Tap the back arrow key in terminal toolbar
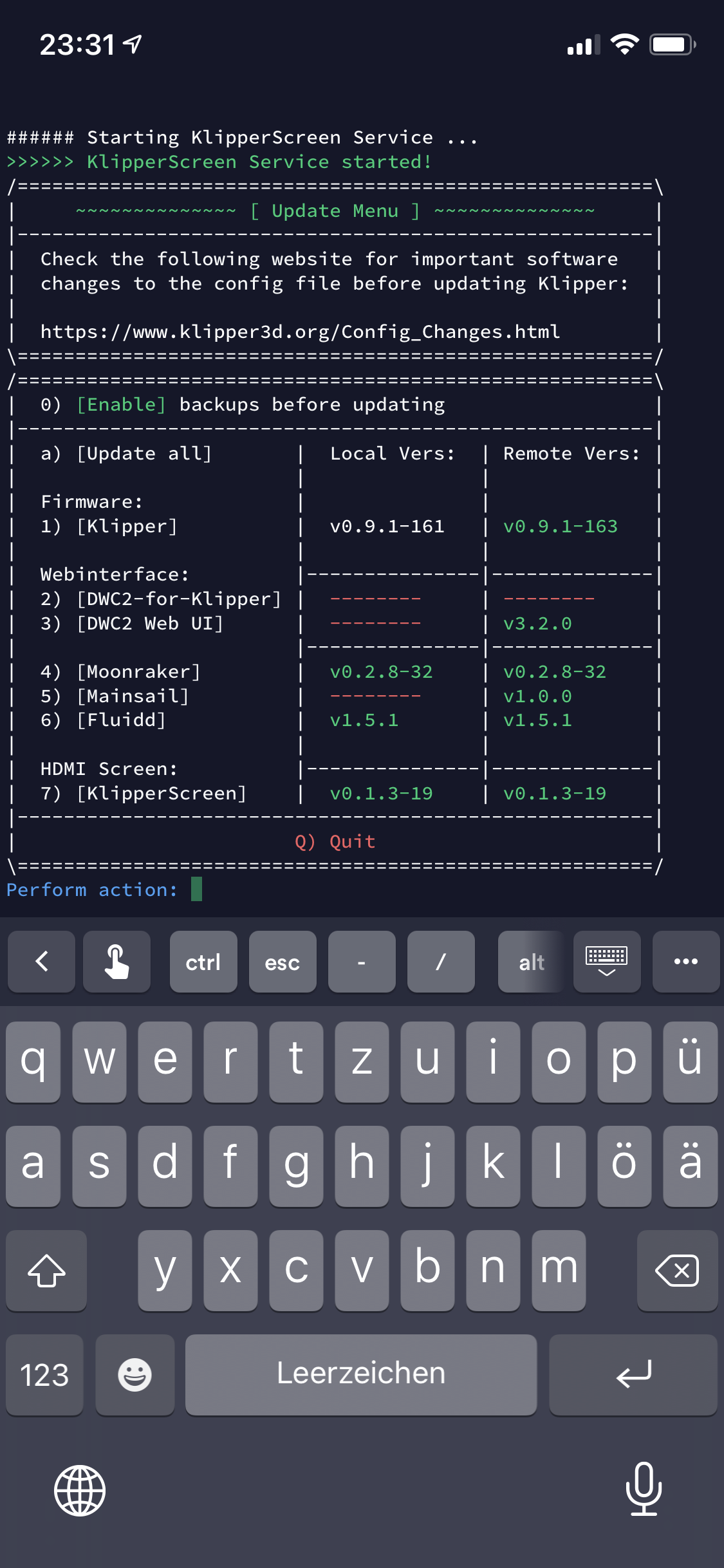 [x=41, y=962]
